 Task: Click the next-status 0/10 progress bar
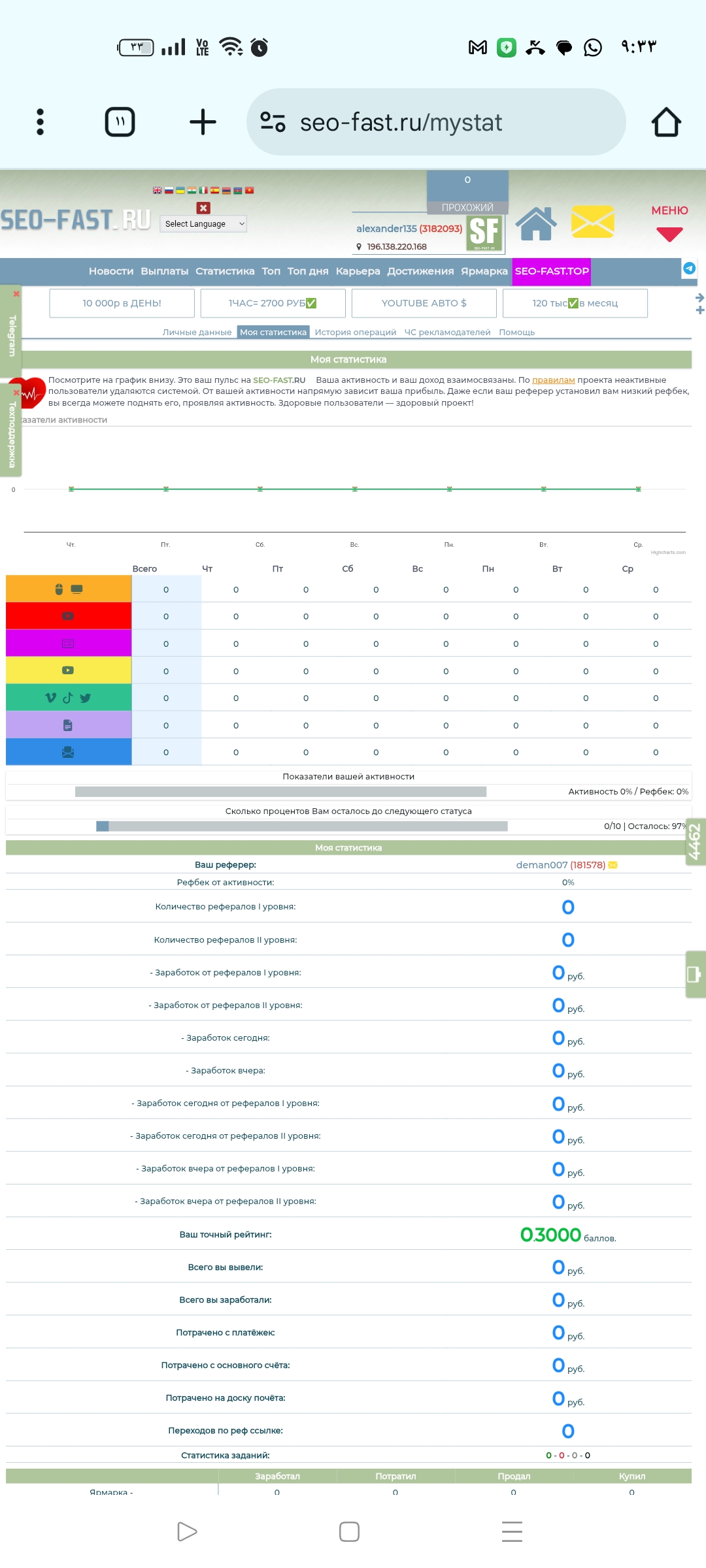(x=301, y=826)
